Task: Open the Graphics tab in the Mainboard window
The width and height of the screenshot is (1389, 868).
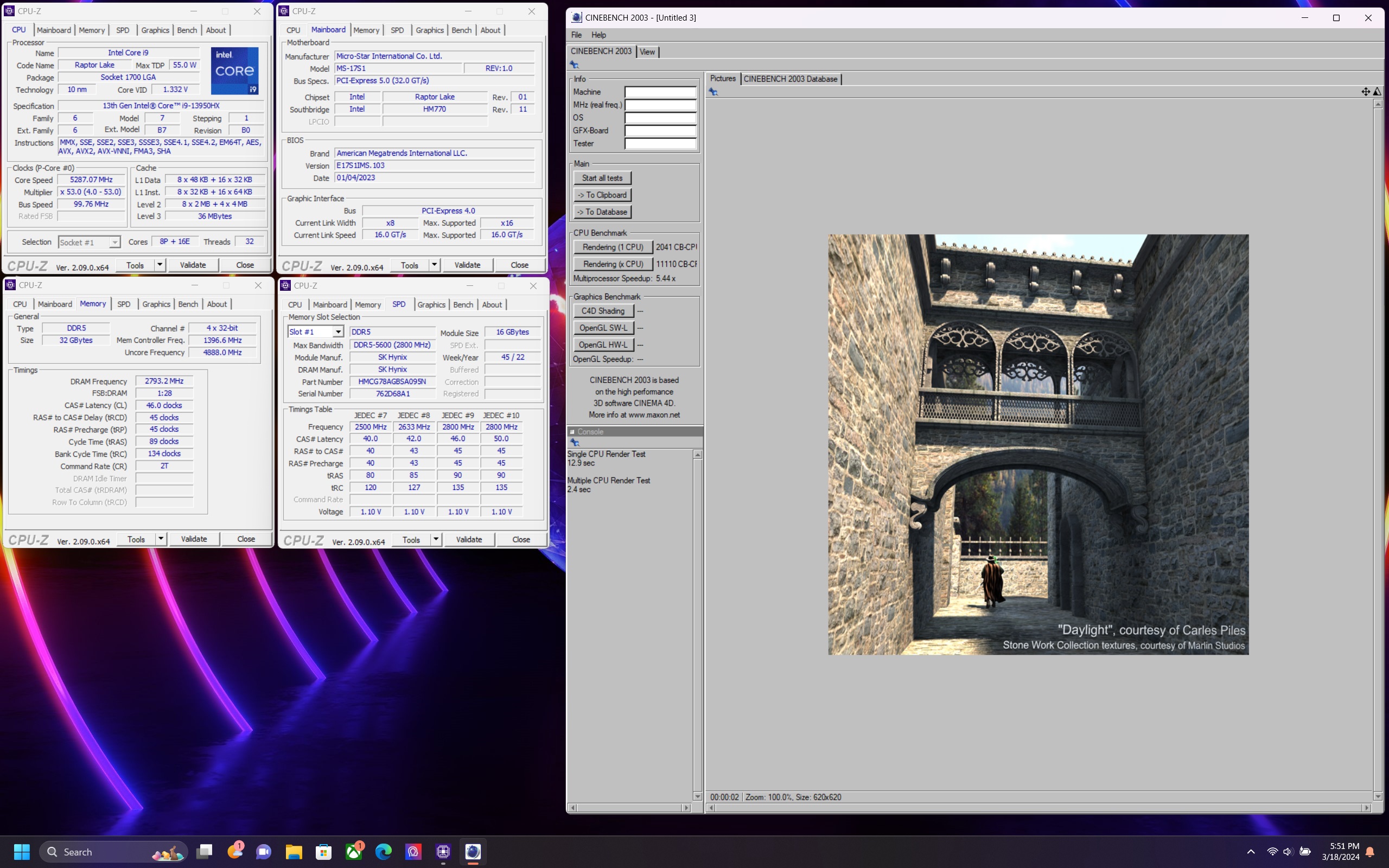Action: pos(430,30)
